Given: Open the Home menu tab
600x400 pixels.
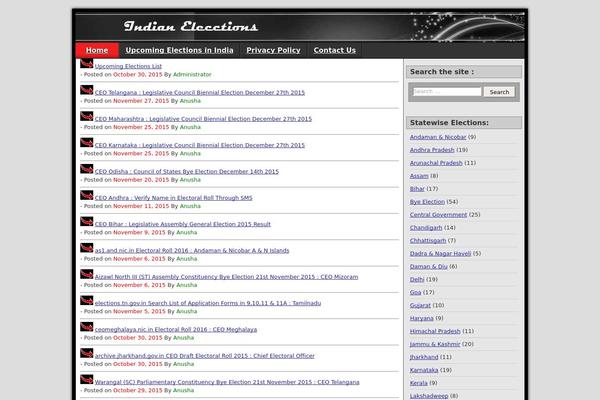Looking at the screenshot, I should [97, 50].
